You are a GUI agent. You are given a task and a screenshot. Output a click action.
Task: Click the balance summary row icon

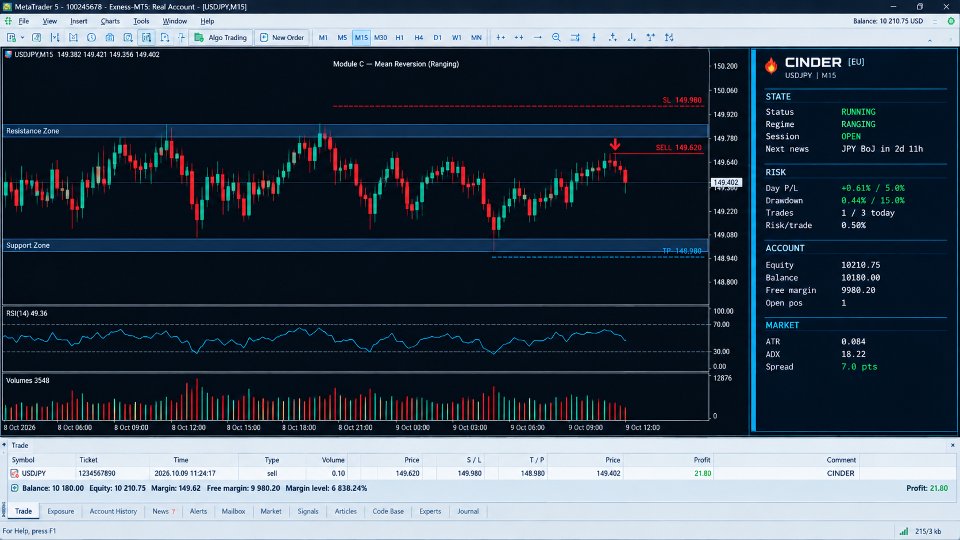click(x=14, y=488)
